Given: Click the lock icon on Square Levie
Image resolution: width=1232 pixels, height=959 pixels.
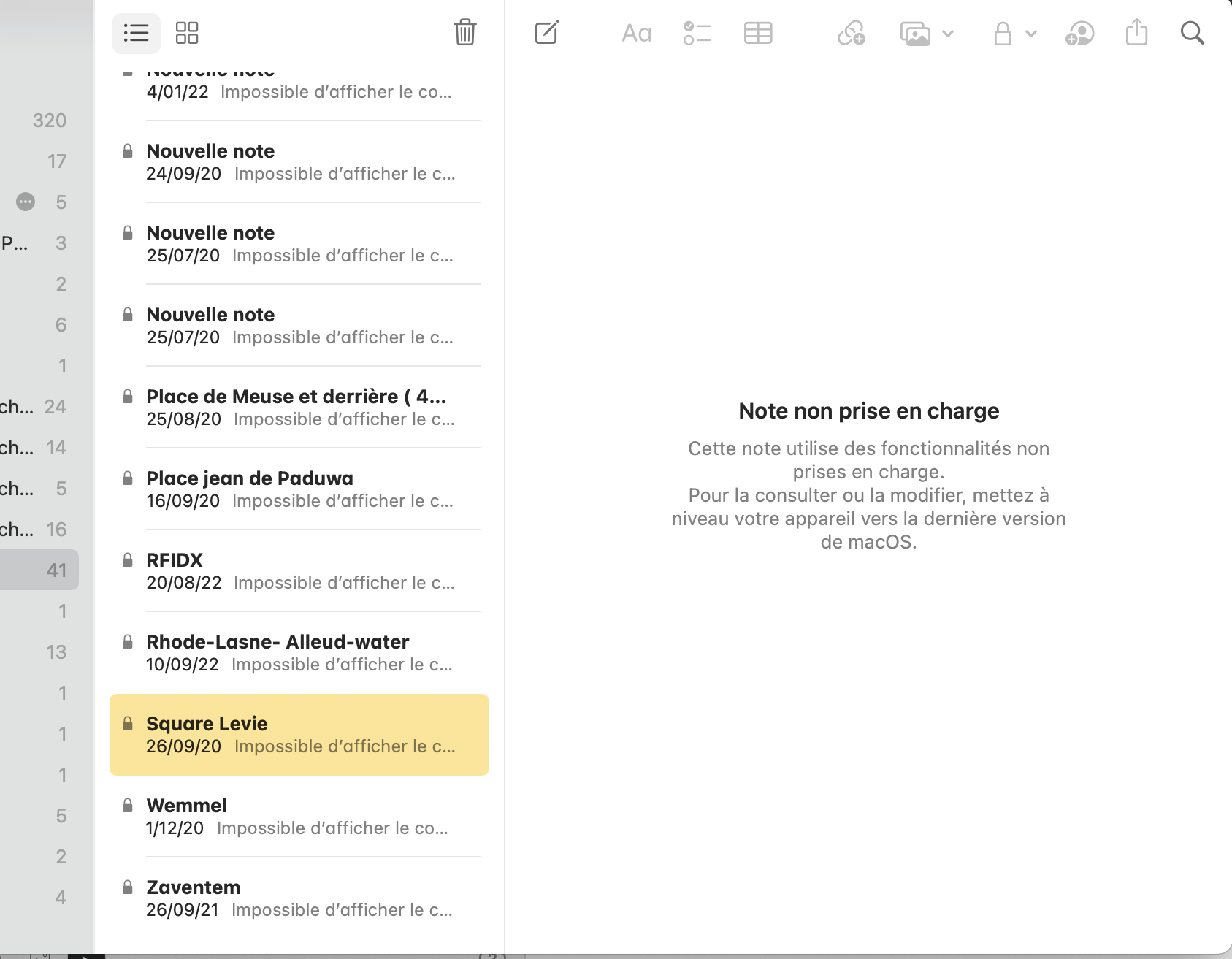Looking at the screenshot, I should [128, 724].
